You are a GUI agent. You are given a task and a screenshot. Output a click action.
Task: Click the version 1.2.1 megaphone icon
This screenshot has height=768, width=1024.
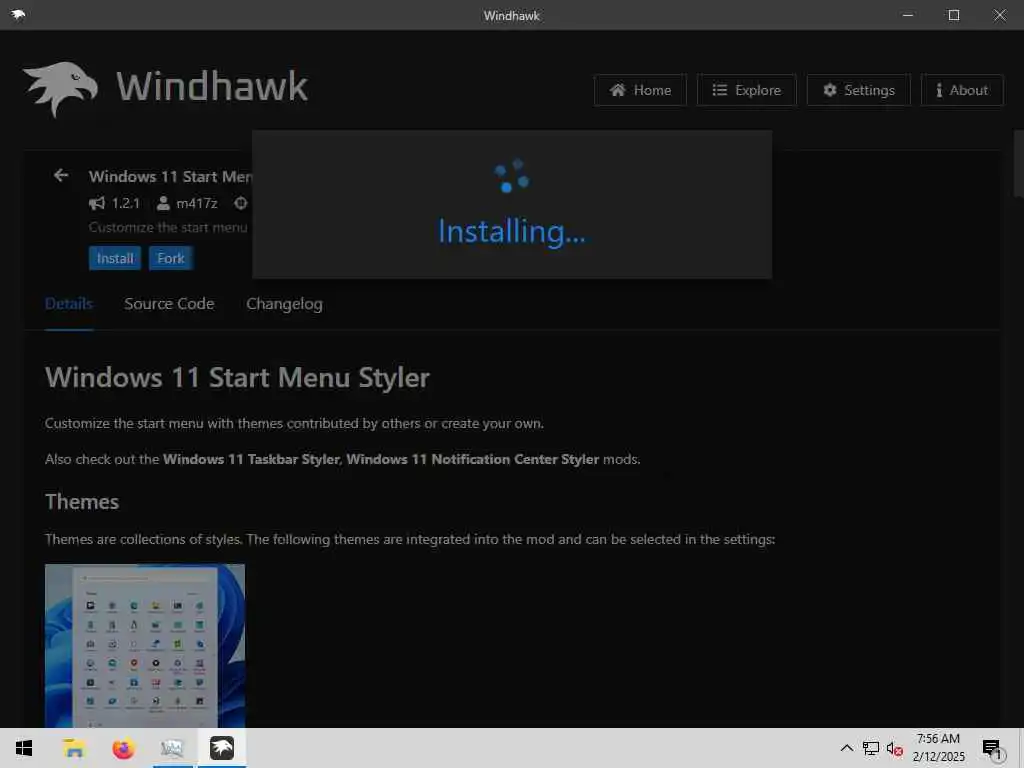pos(97,203)
